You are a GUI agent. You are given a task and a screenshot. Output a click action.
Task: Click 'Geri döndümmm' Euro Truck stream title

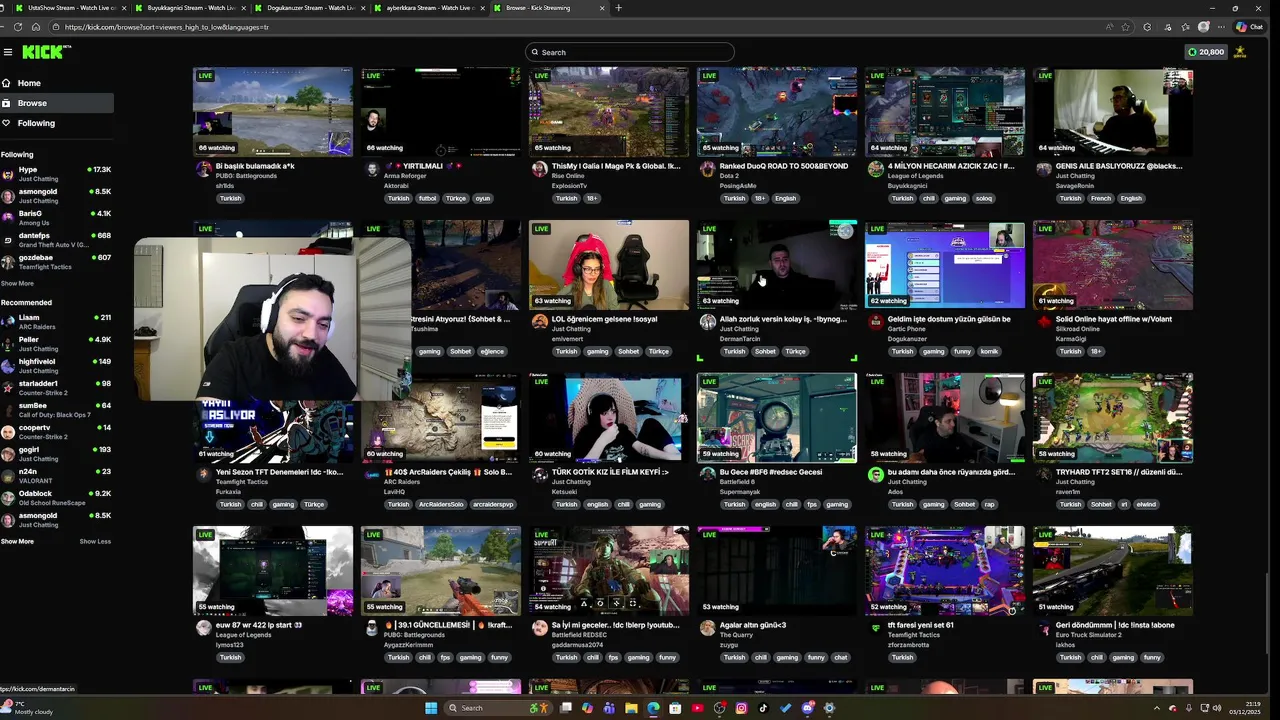tap(1115, 625)
